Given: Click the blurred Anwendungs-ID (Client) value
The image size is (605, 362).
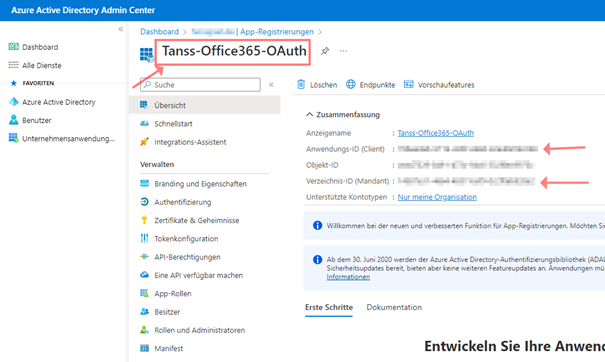Looking at the screenshot, I should tap(468, 149).
